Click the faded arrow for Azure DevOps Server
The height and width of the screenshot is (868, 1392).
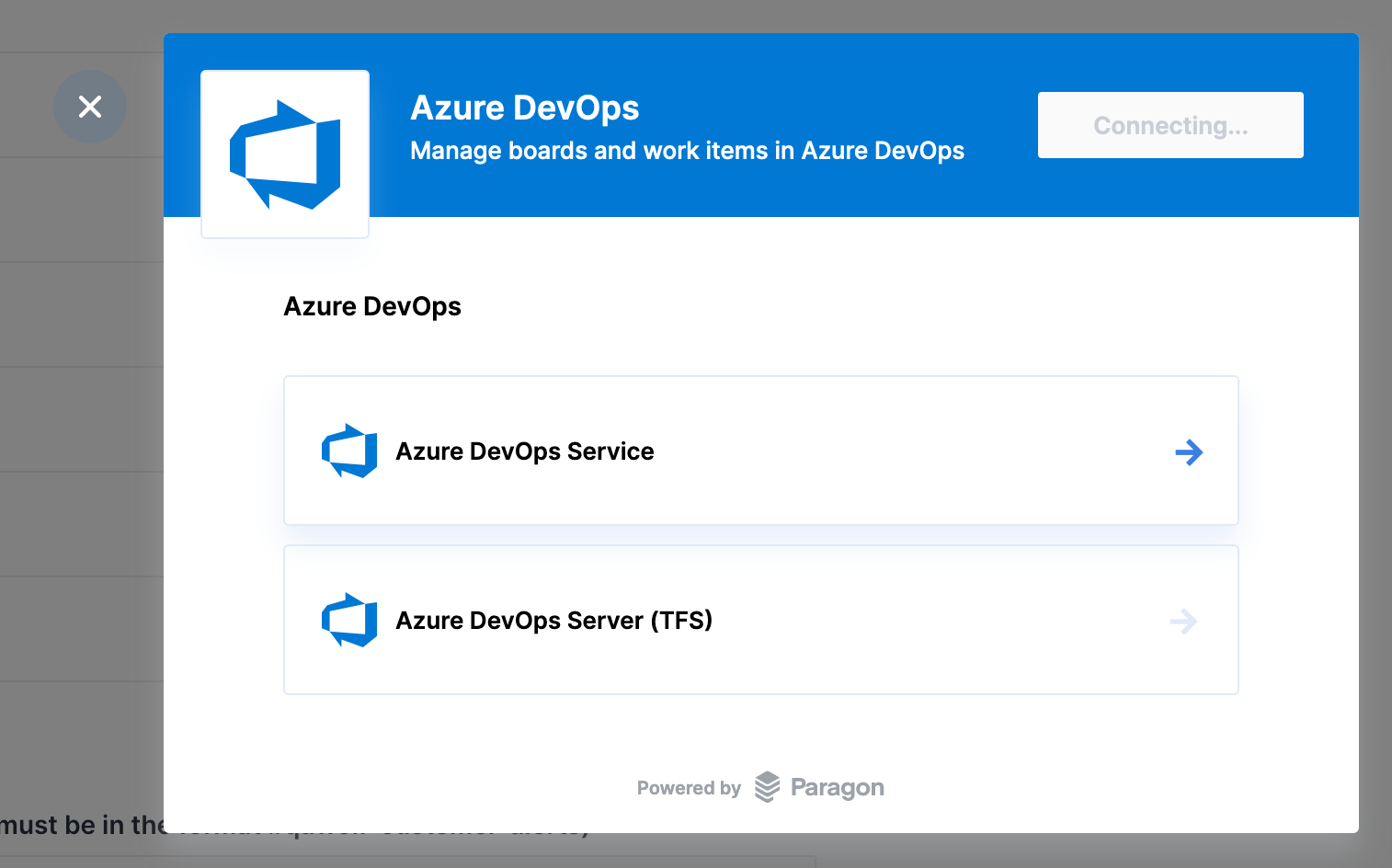[1183, 622]
